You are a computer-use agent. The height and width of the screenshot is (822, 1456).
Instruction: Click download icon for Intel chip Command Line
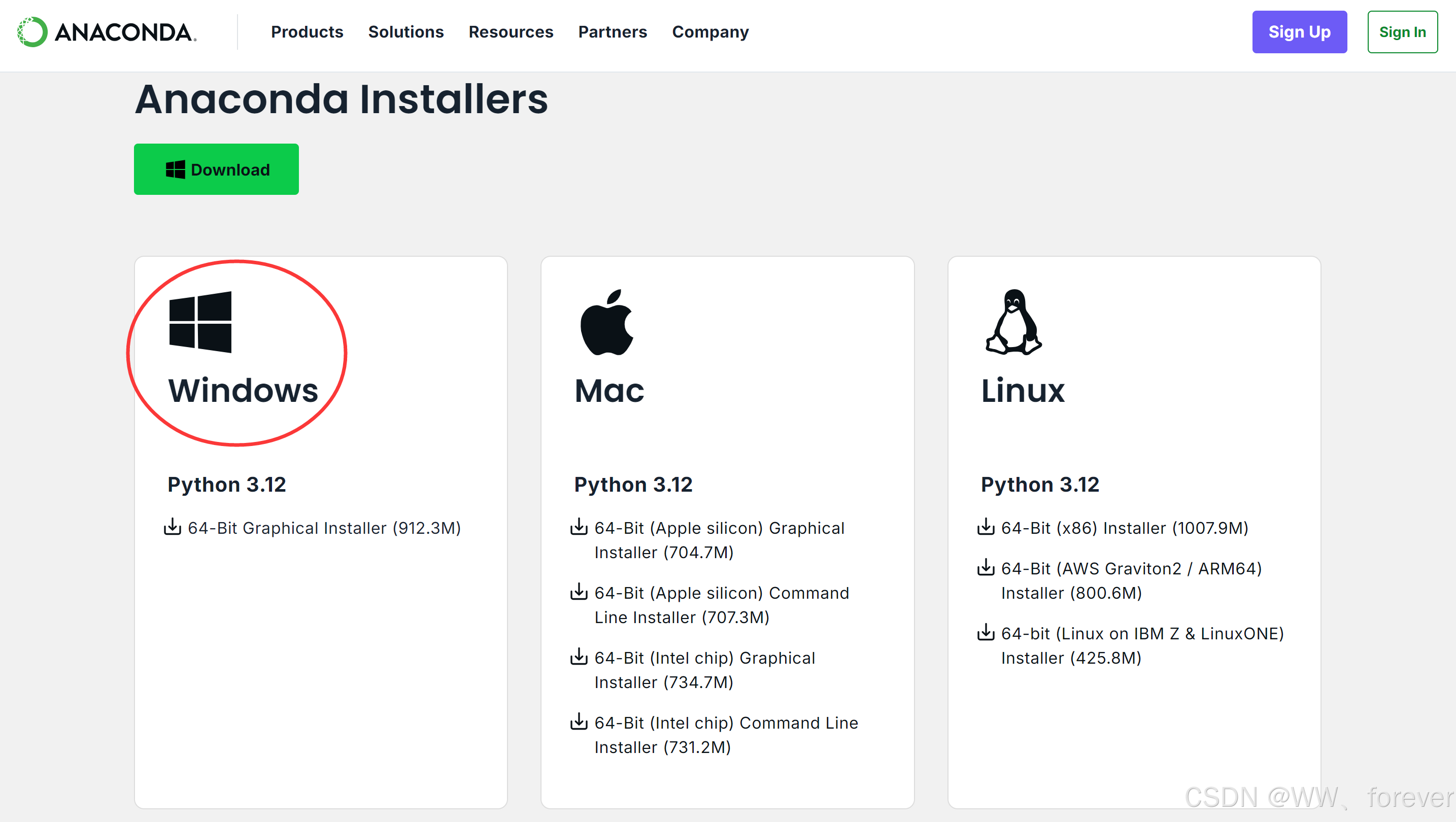pyautogui.click(x=578, y=722)
